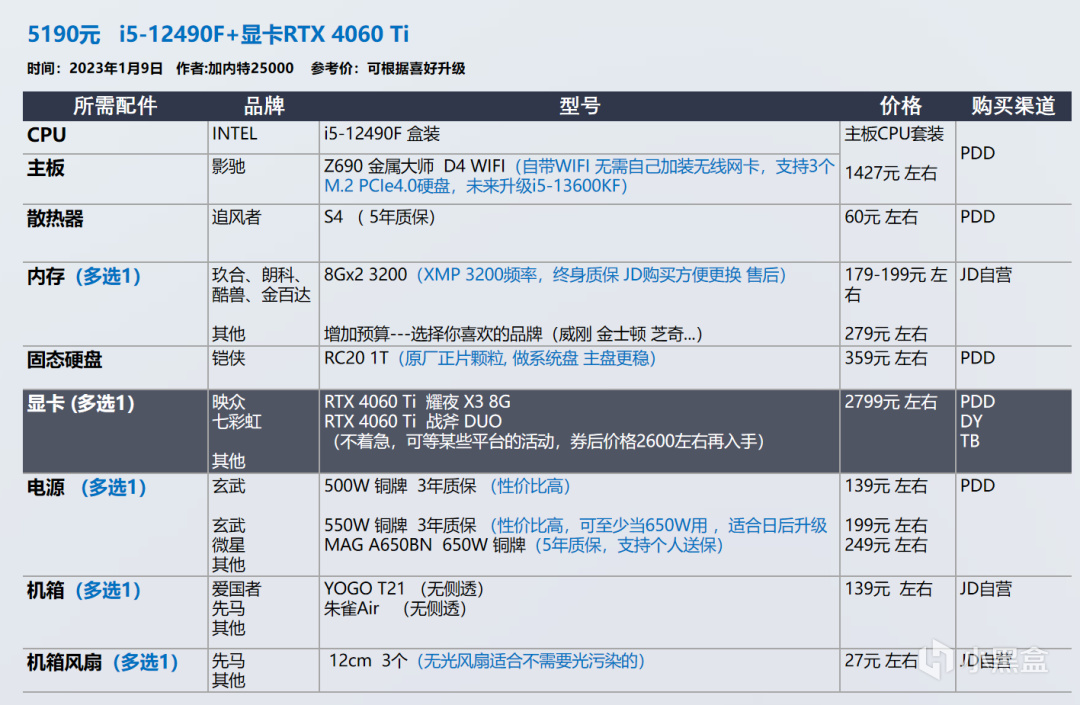Click the '2799元 左右' price

pos(891,401)
